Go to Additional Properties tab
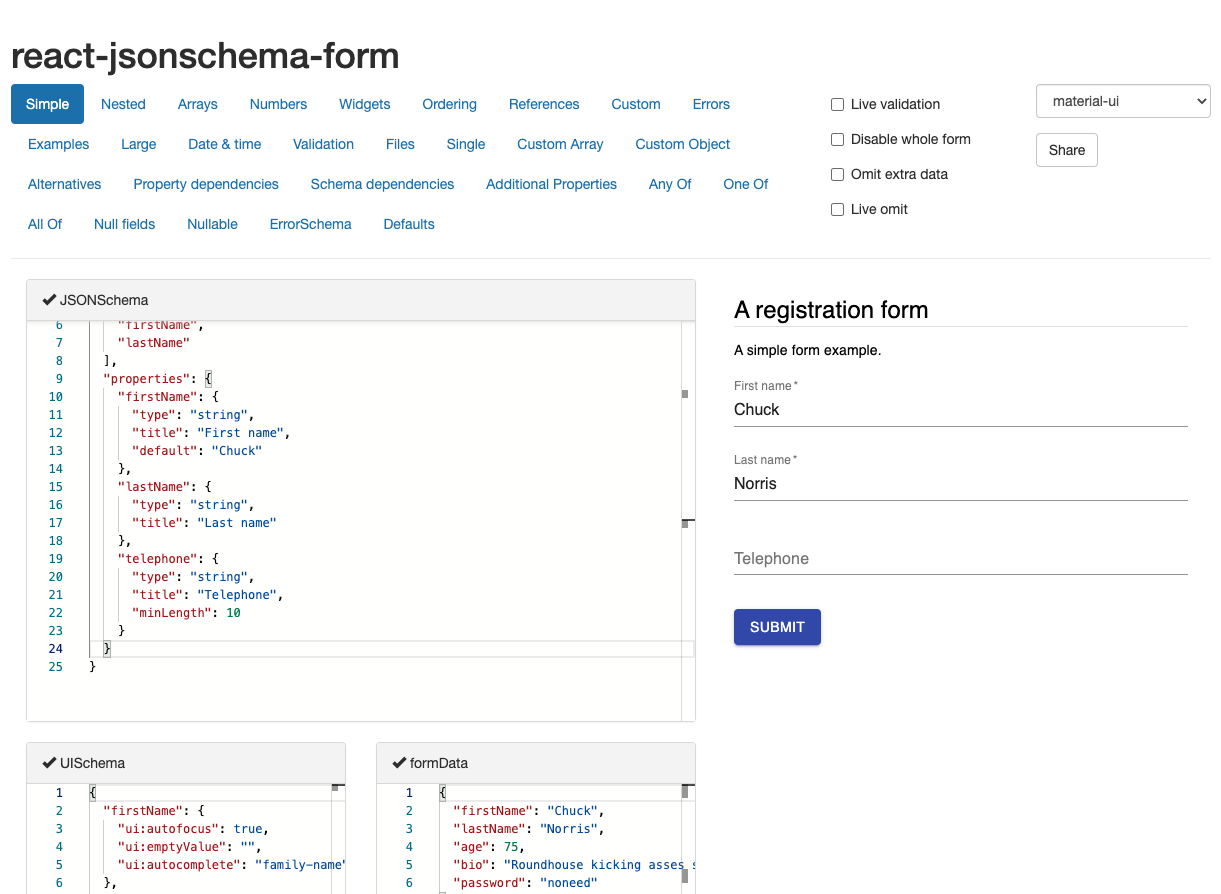The width and height of the screenshot is (1221, 894). 551,184
